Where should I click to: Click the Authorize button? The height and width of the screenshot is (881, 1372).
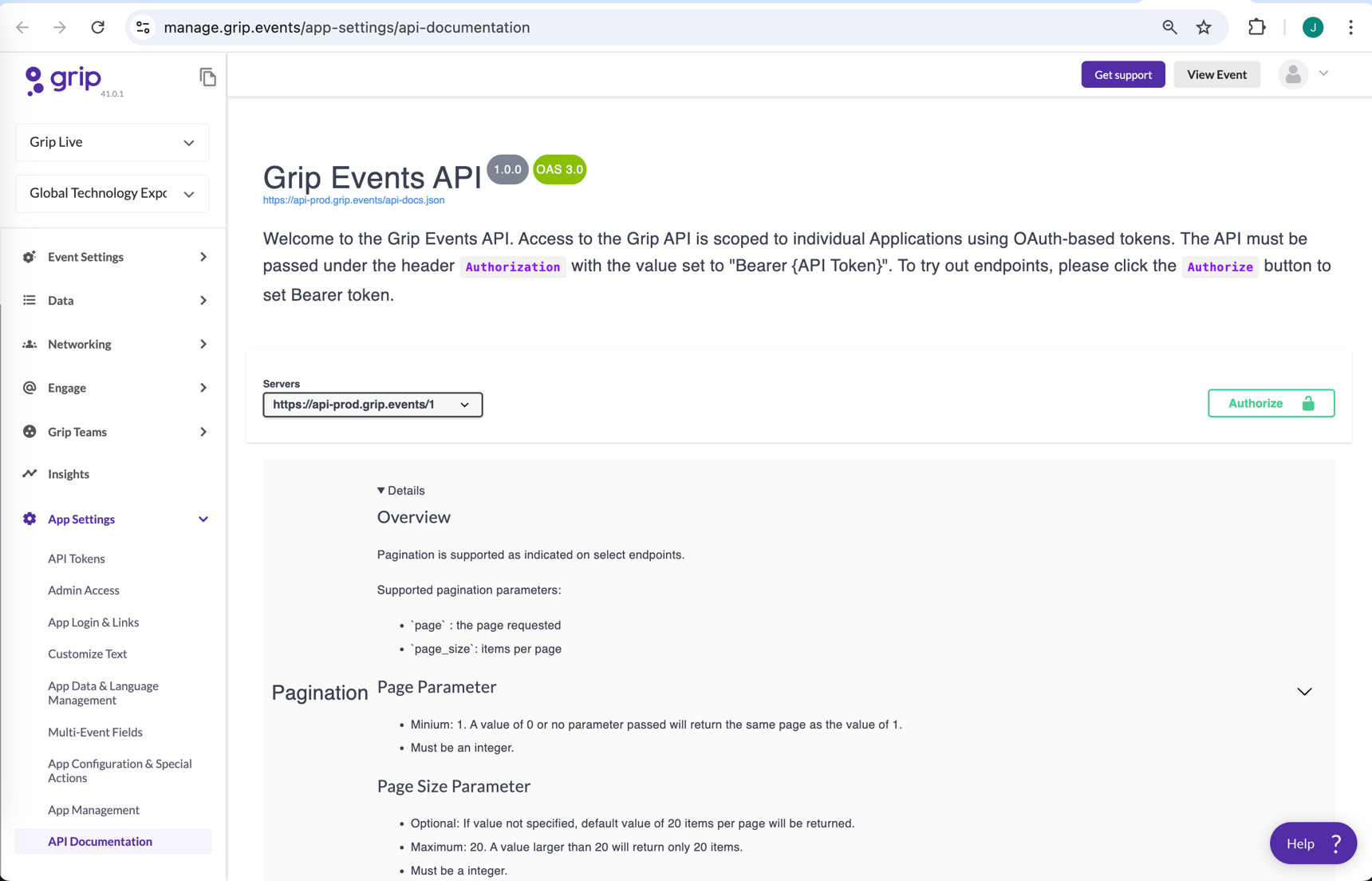pyautogui.click(x=1270, y=403)
